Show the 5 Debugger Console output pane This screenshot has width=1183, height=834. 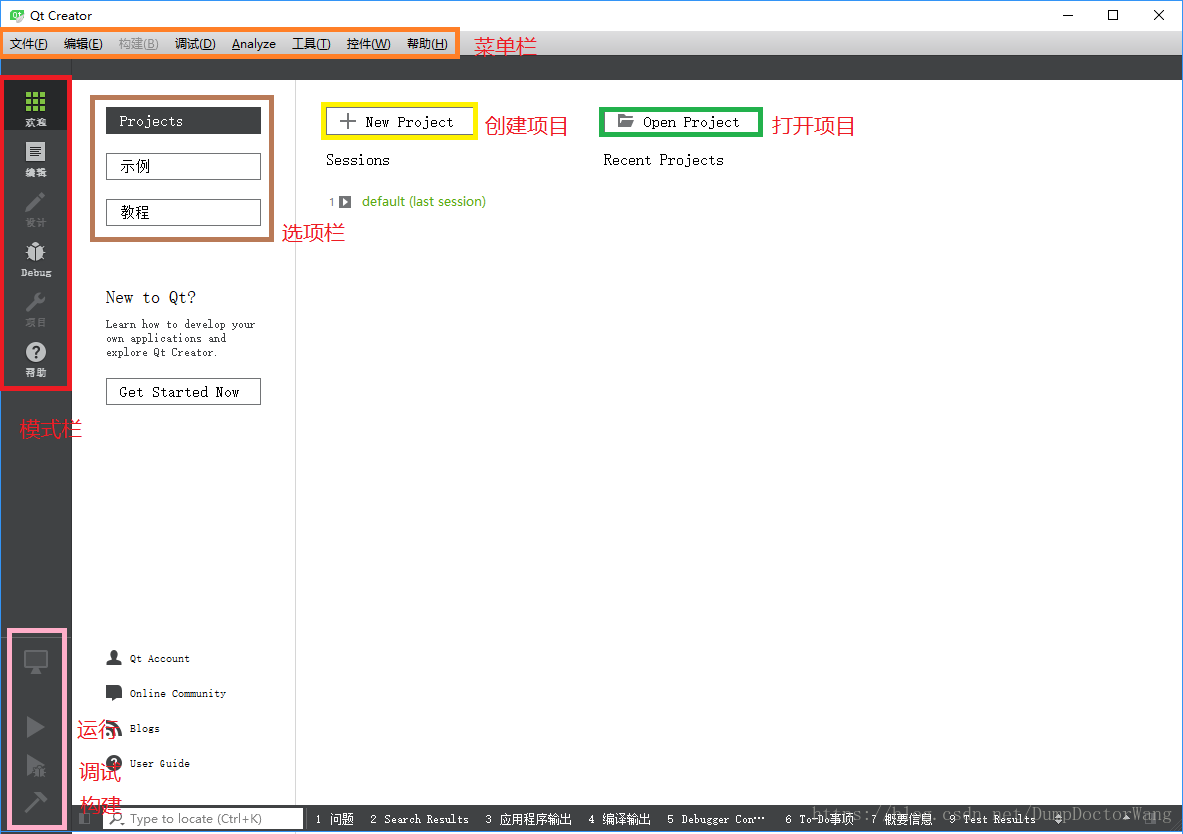point(715,819)
